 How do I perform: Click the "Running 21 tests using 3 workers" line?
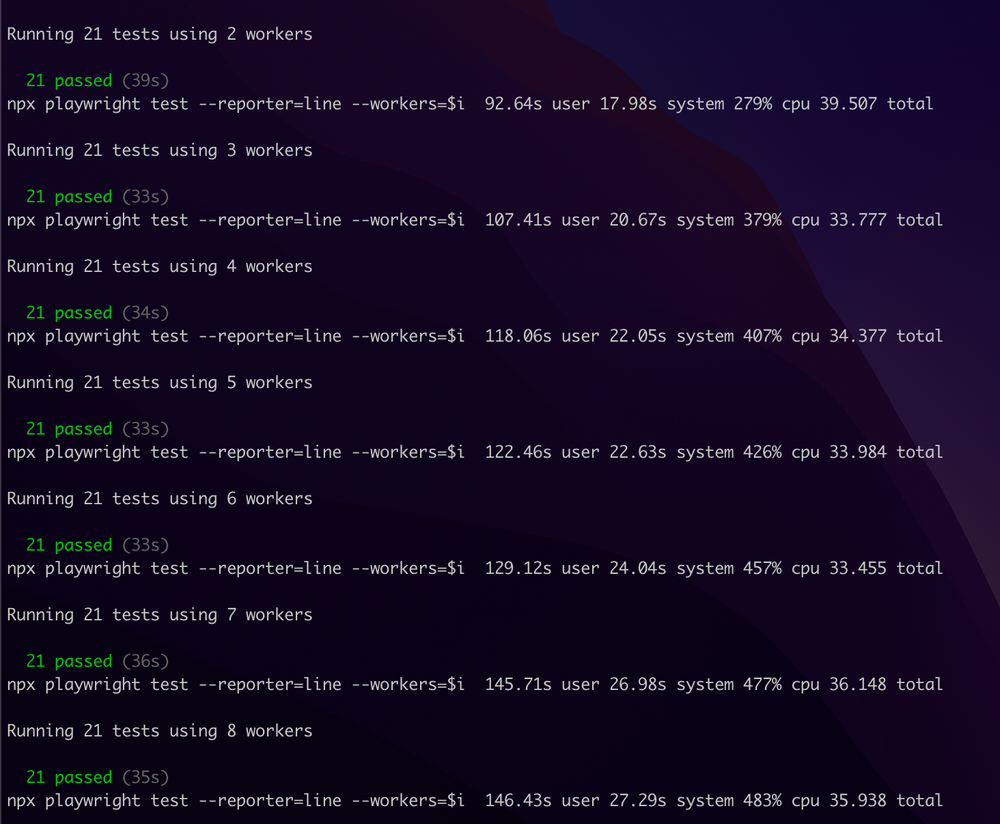point(159,150)
